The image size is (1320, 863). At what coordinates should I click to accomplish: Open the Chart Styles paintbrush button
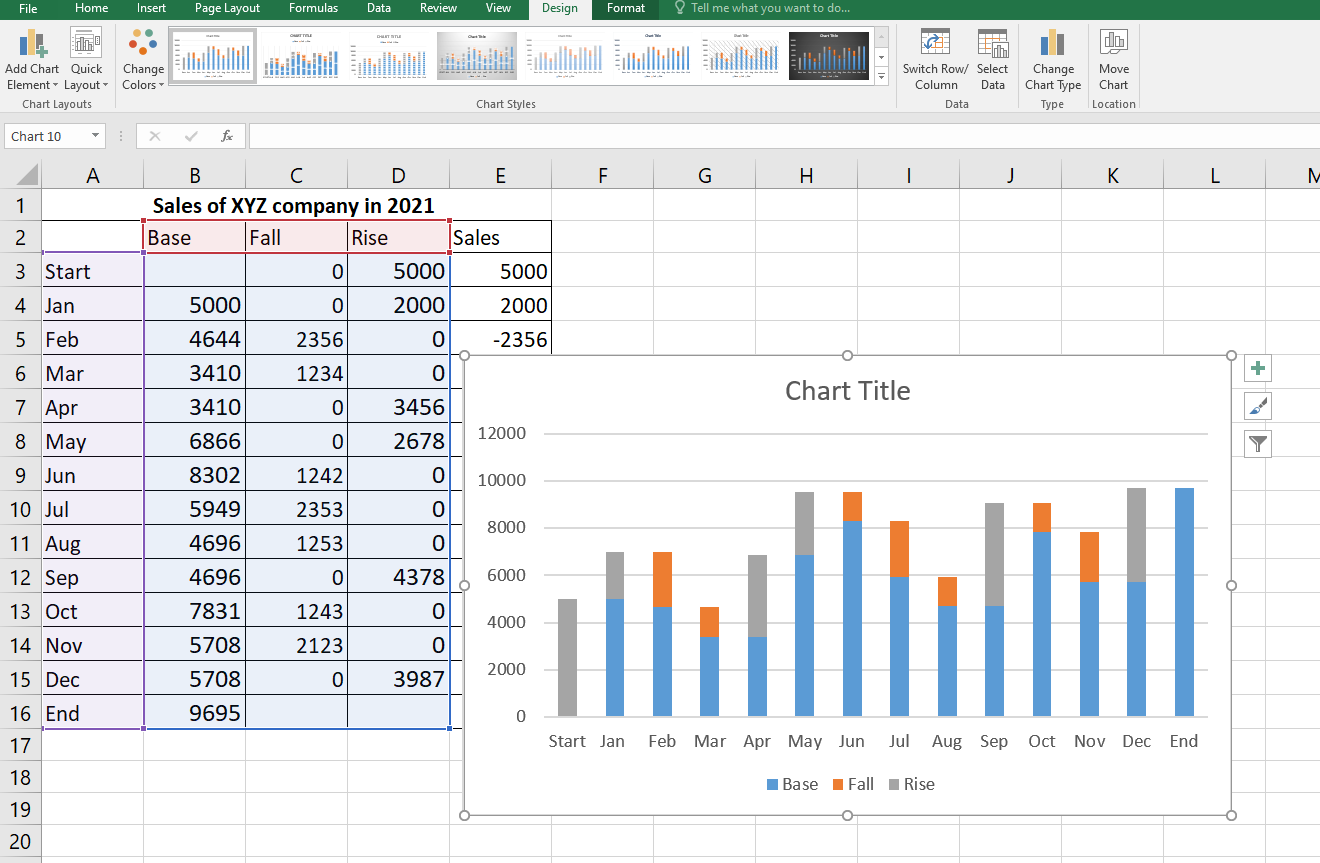click(x=1258, y=406)
